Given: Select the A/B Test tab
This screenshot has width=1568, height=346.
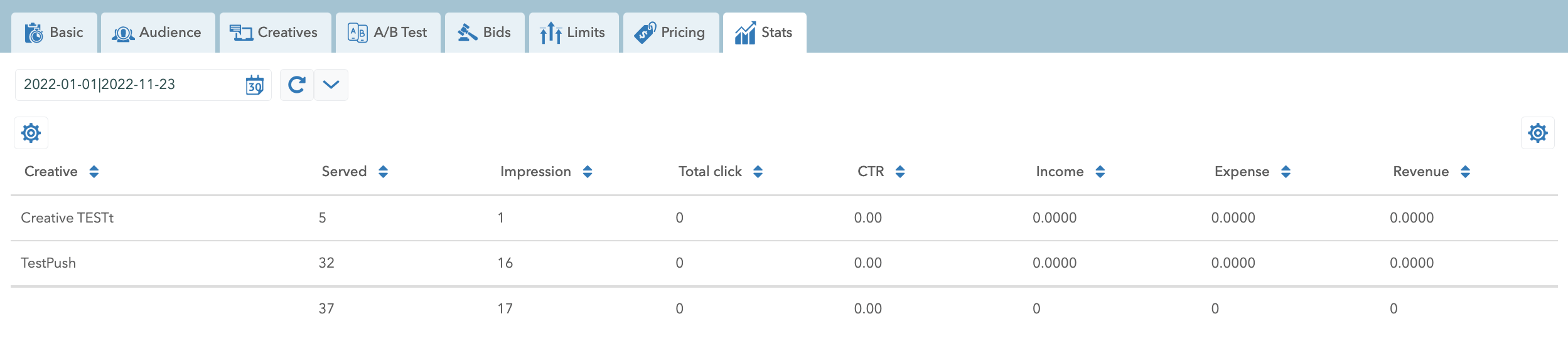Looking at the screenshot, I should pos(388,33).
